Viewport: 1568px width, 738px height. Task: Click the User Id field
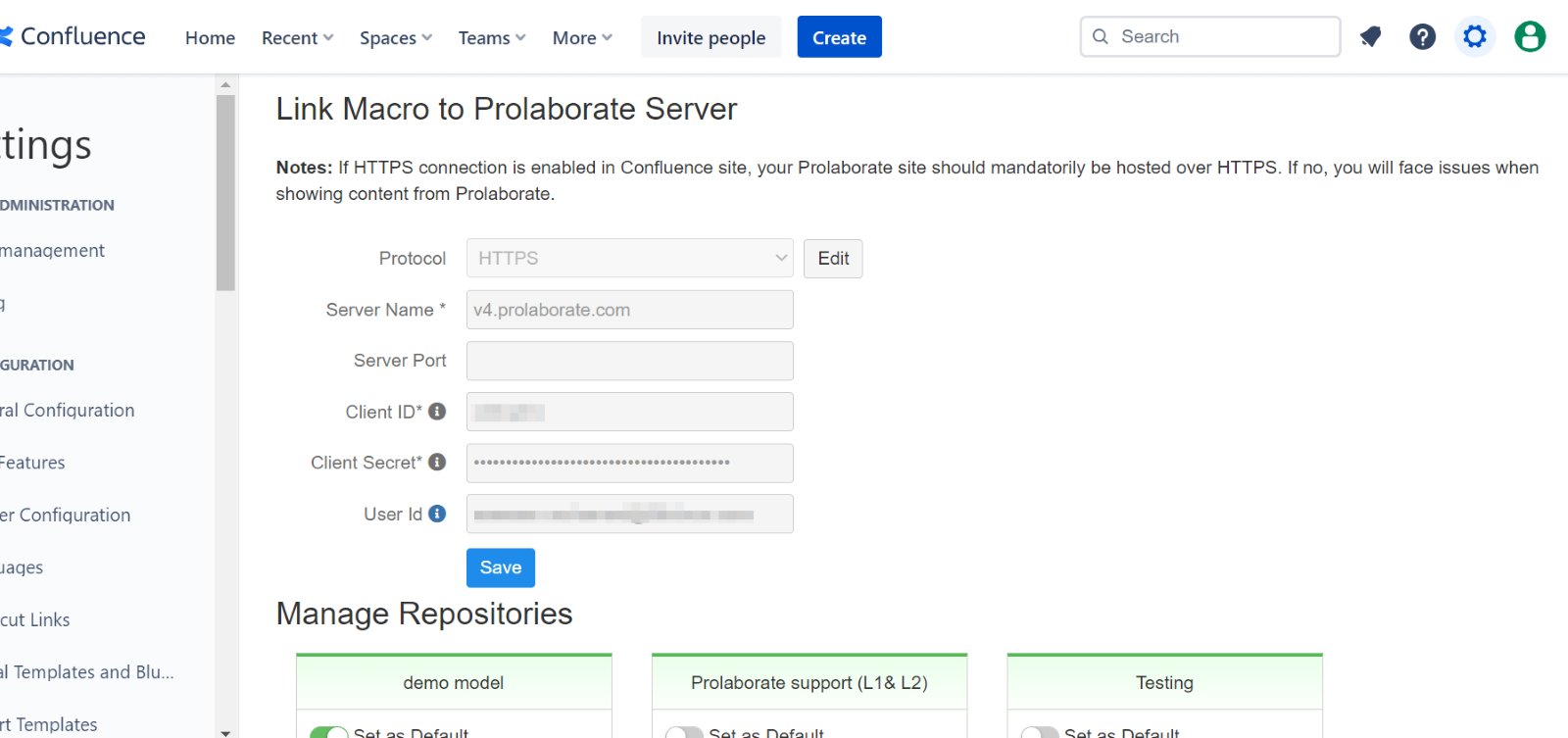[x=630, y=514]
